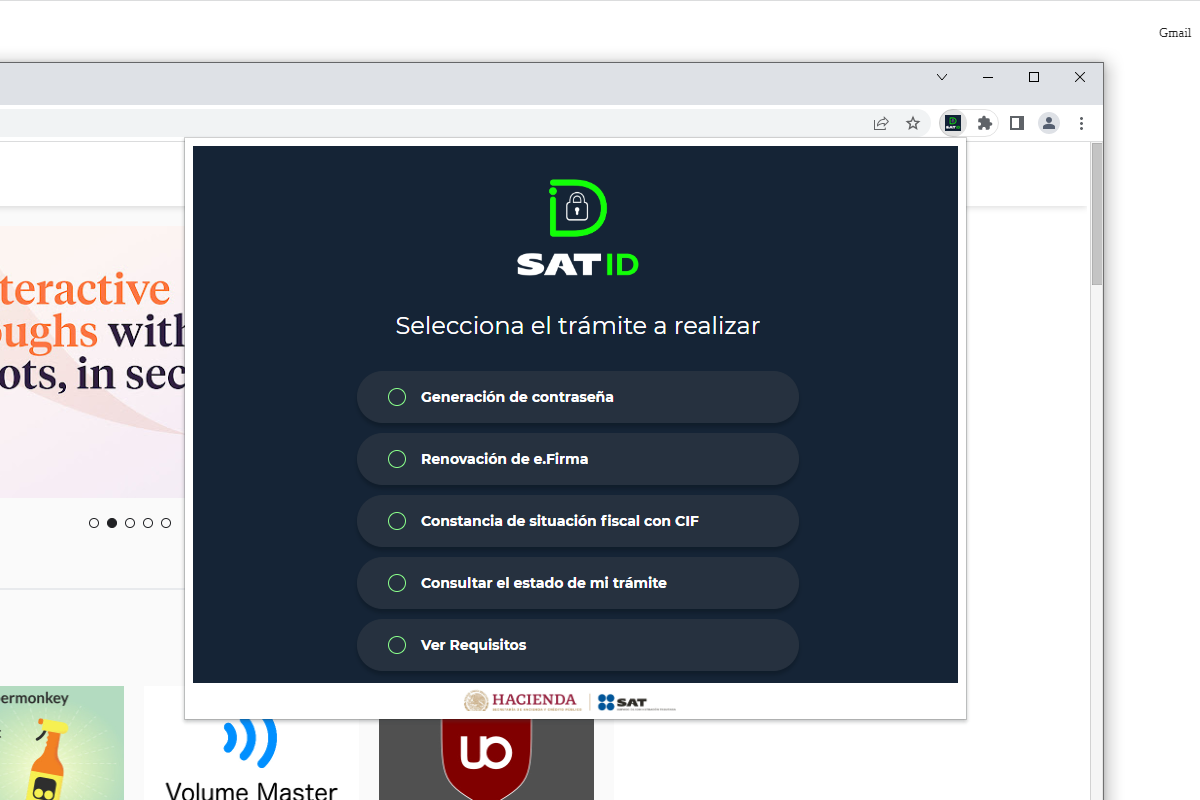This screenshot has height=800, width=1200.
Task: Open the Gmail link
Action: pos(1175,33)
